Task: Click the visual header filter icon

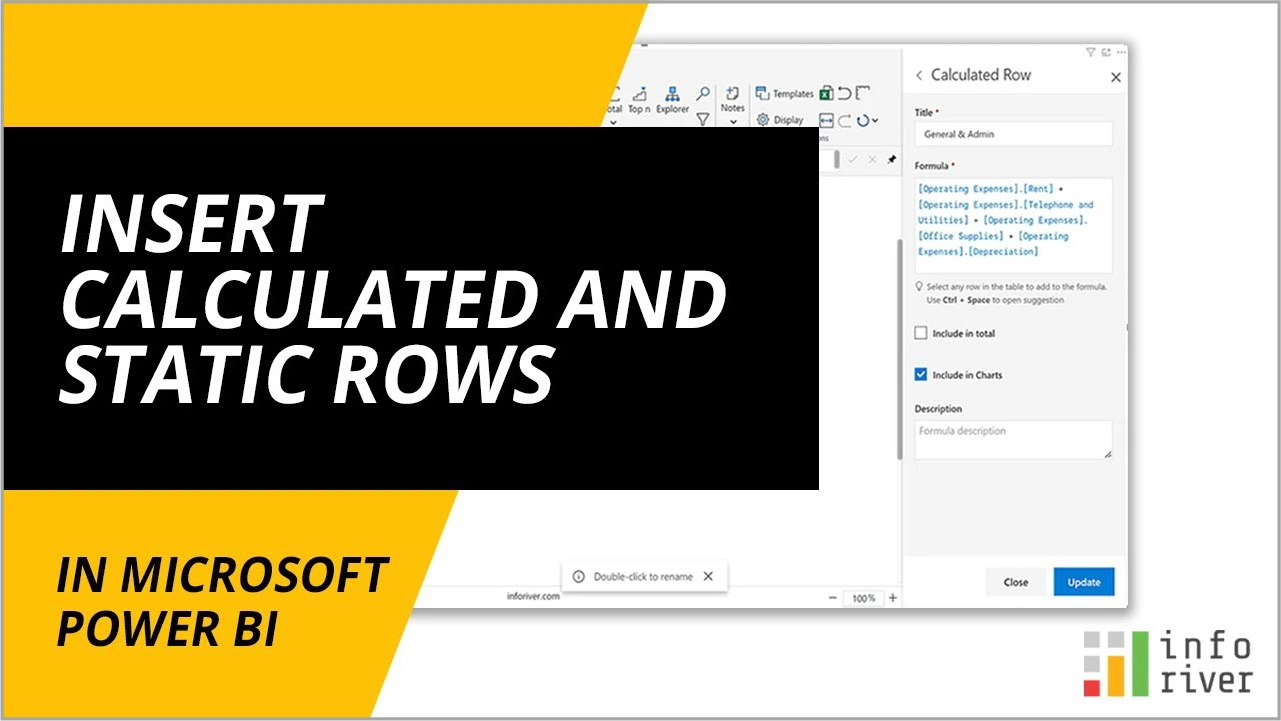Action: click(x=1091, y=52)
